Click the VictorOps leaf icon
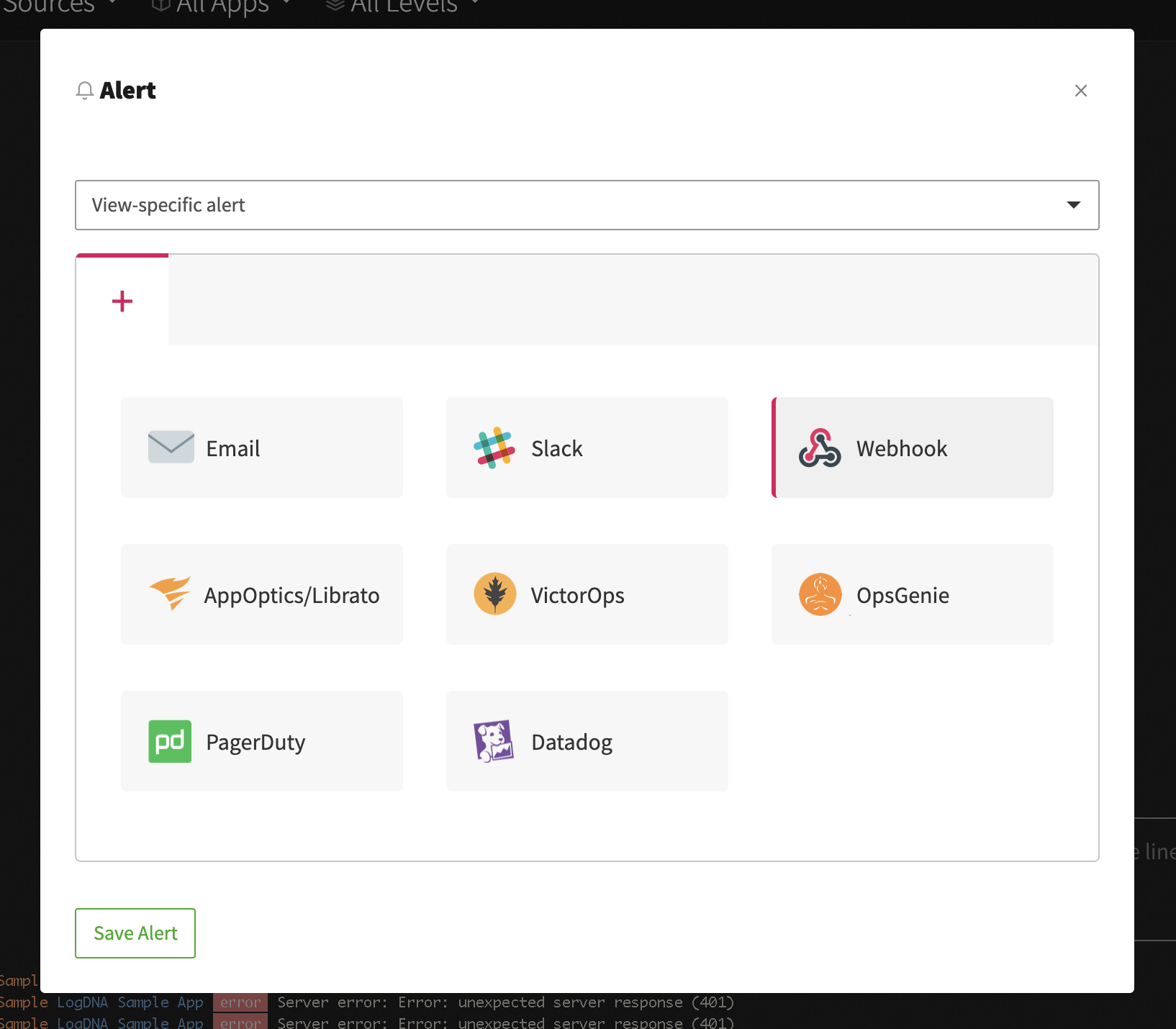 495,594
